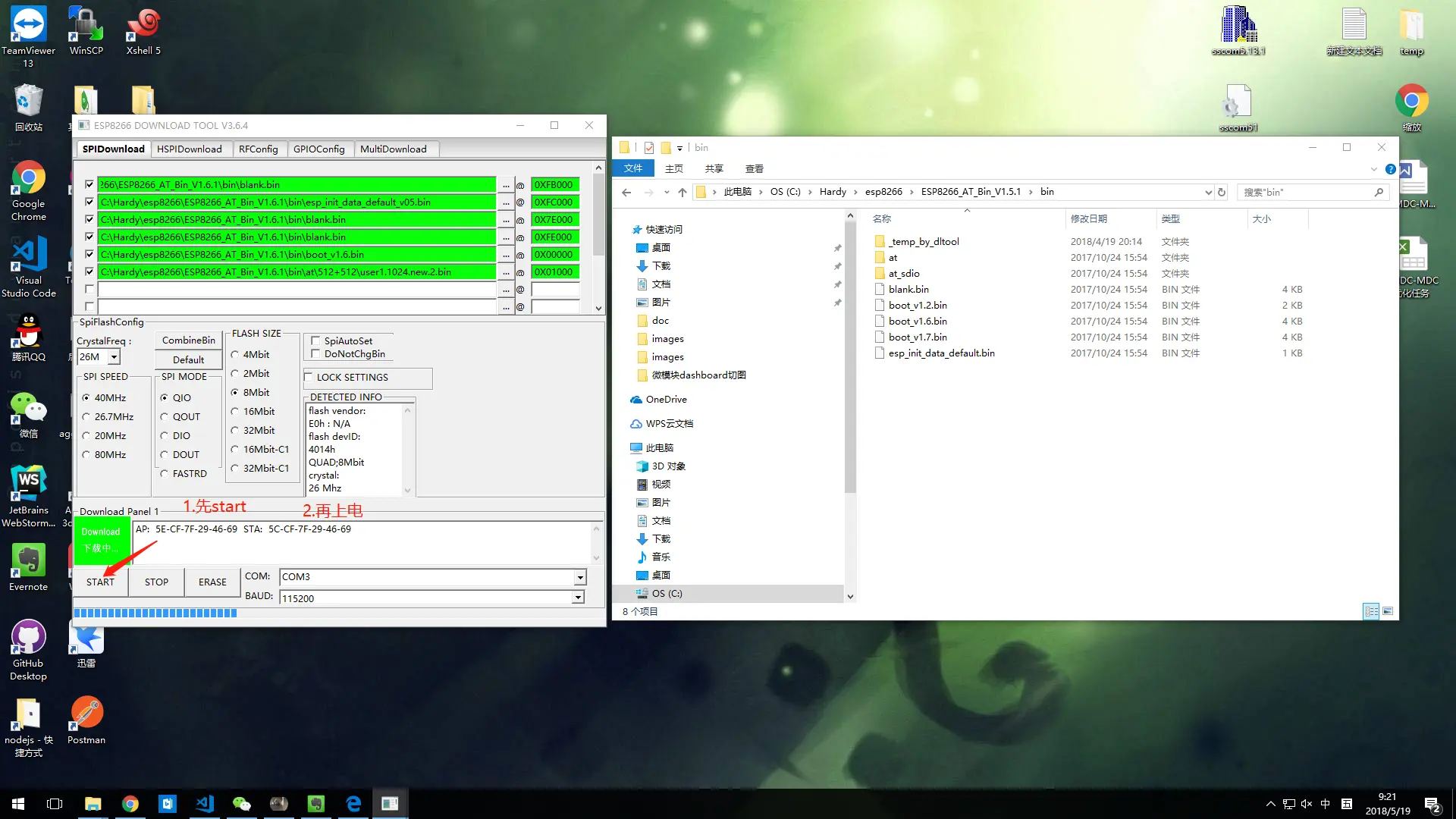Enable the SpiAutoSet checkbox

pos(315,340)
